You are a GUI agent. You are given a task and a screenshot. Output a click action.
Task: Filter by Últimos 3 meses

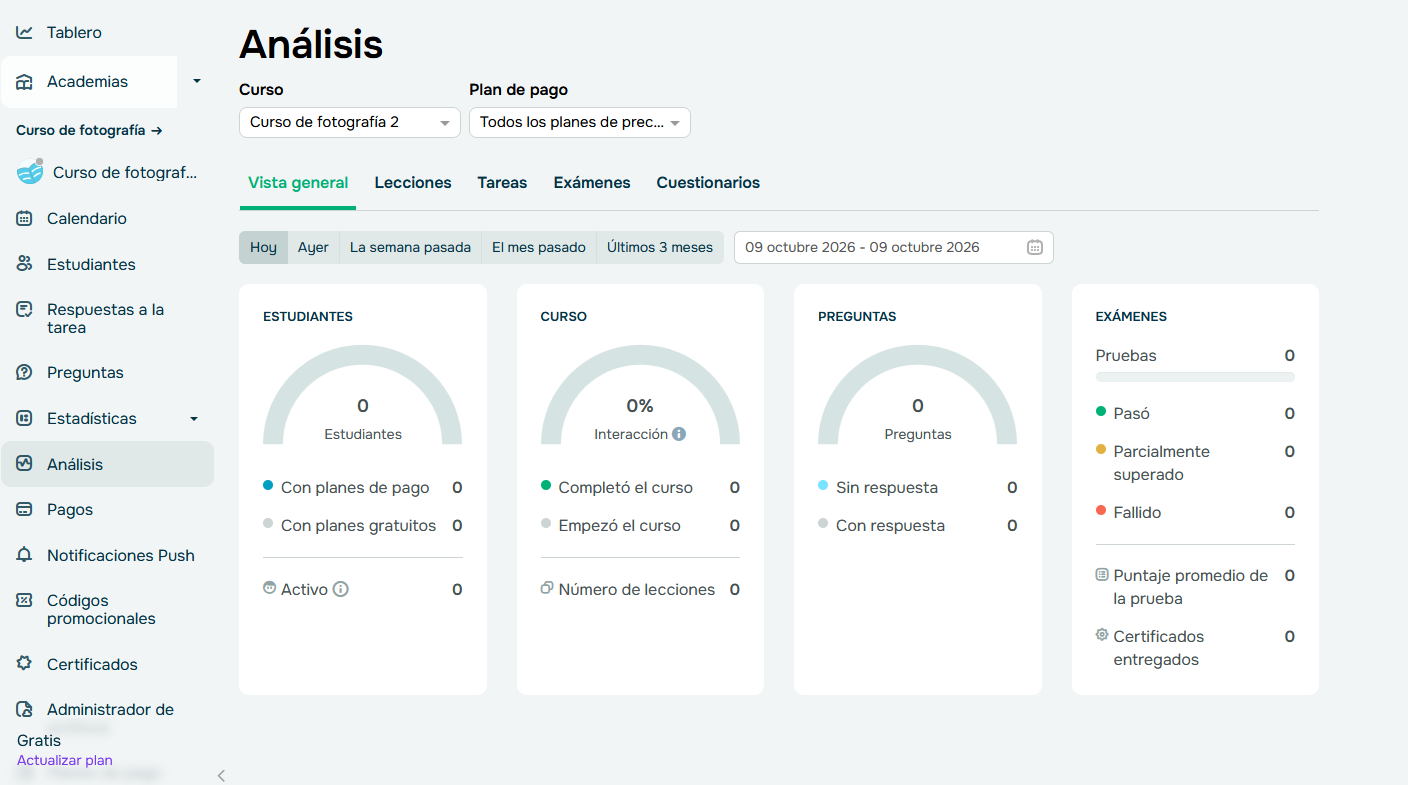click(x=660, y=248)
